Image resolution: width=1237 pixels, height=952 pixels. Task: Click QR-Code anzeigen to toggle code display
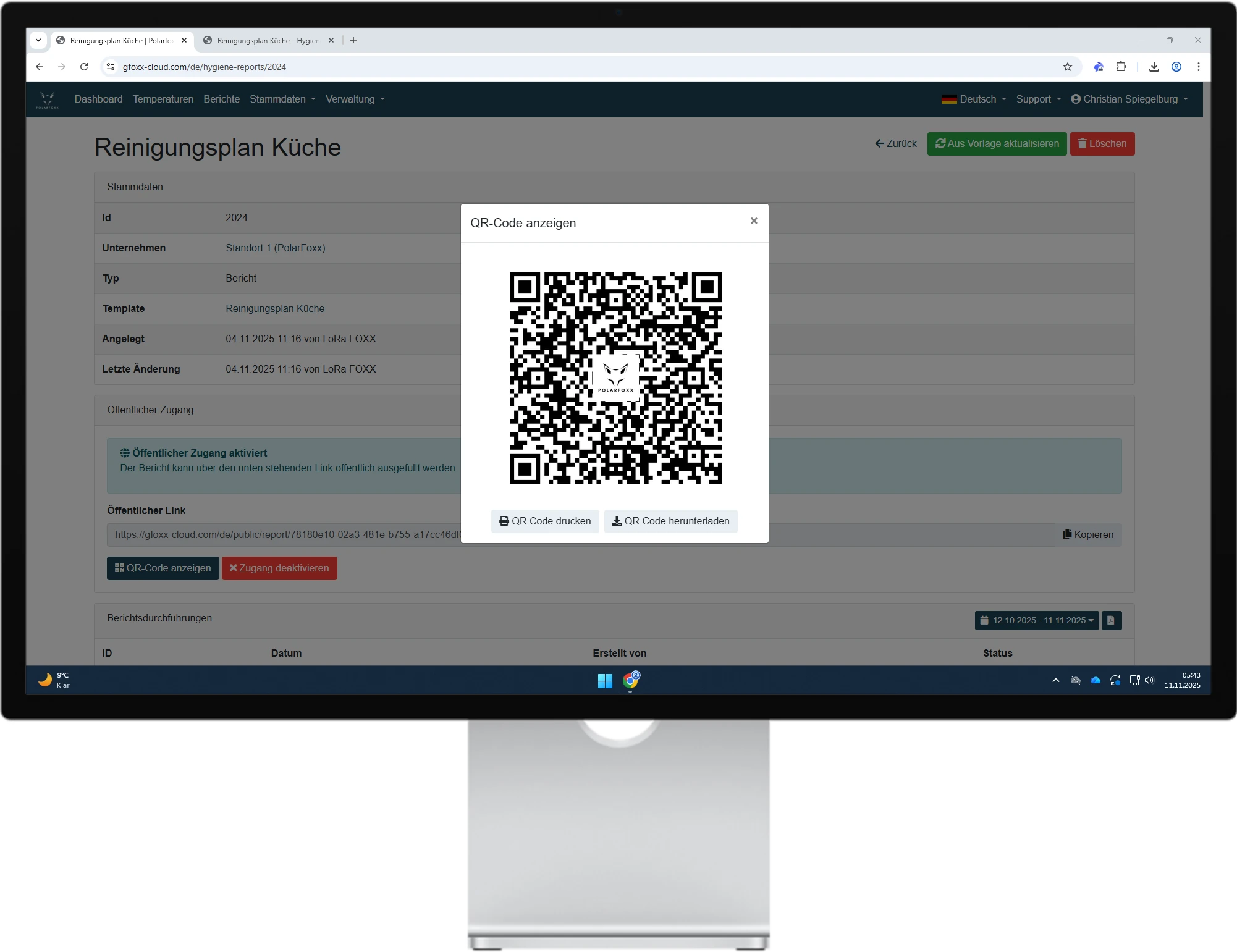(163, 568)
